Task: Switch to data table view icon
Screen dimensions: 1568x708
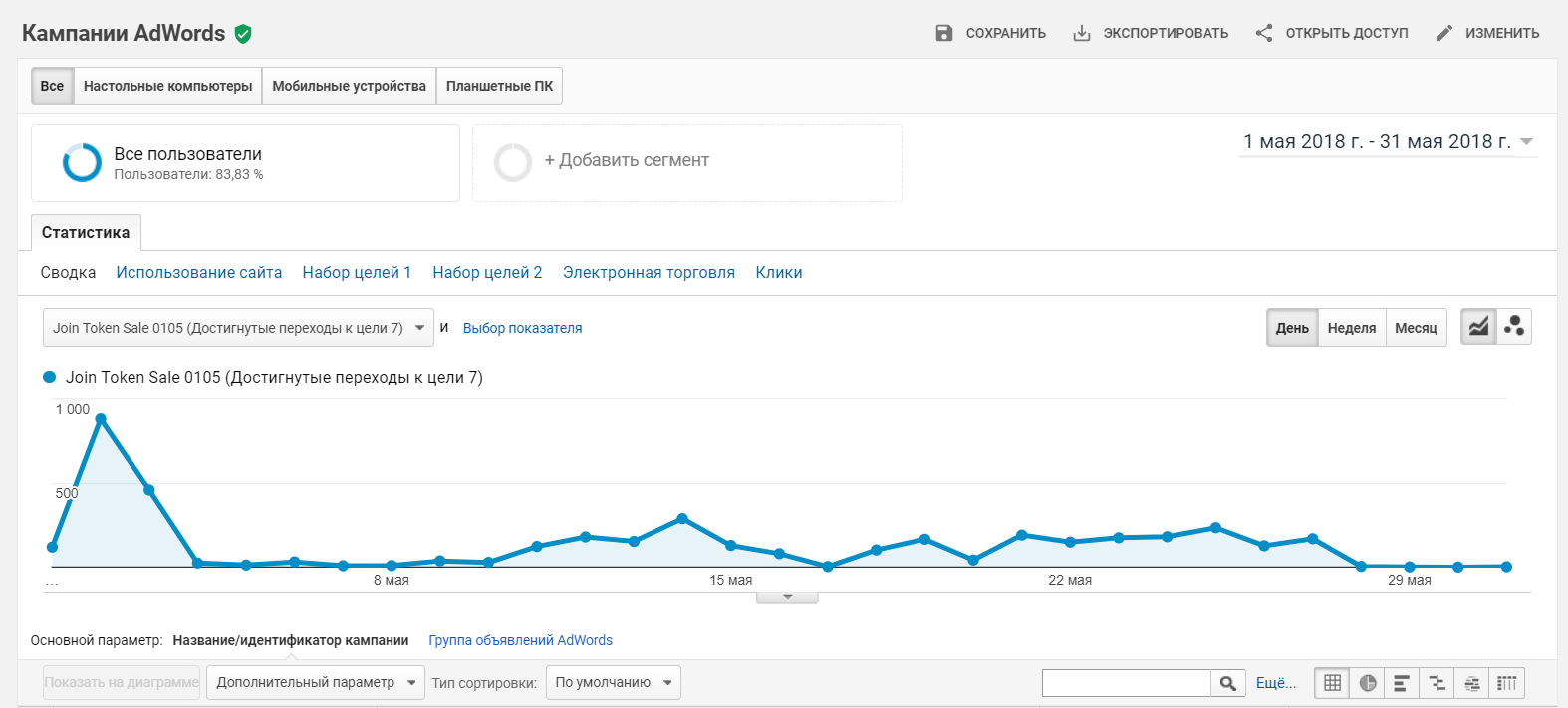Action: click(1332, 683)
